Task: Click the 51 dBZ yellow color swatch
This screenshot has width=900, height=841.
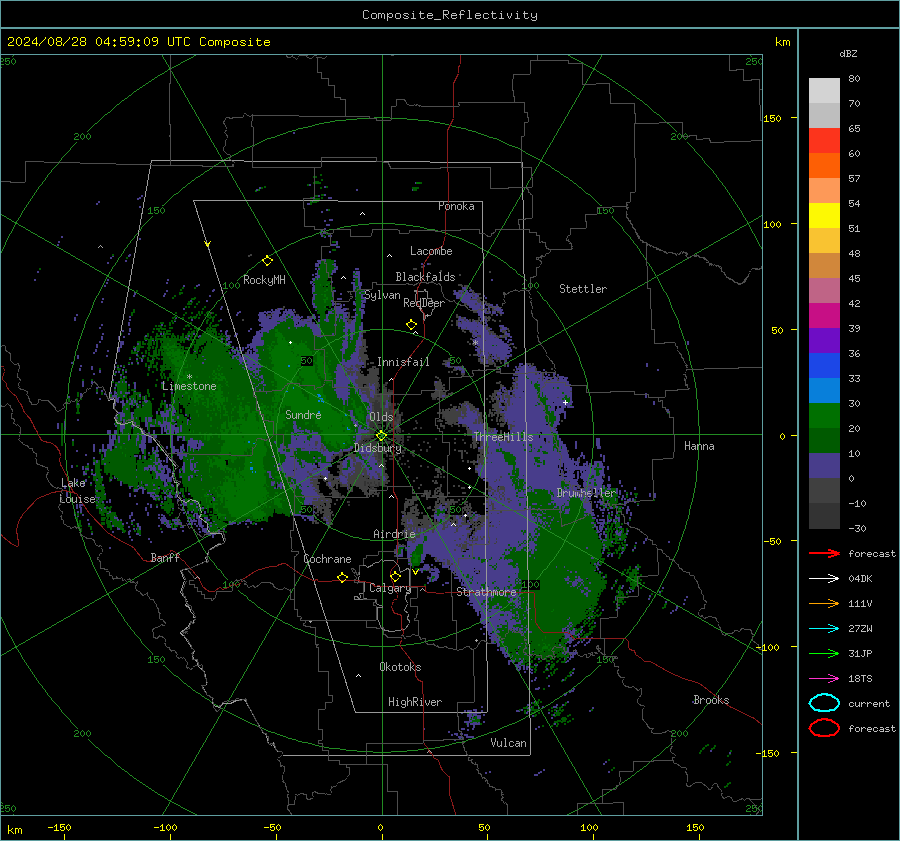Action: pos(824,215)
